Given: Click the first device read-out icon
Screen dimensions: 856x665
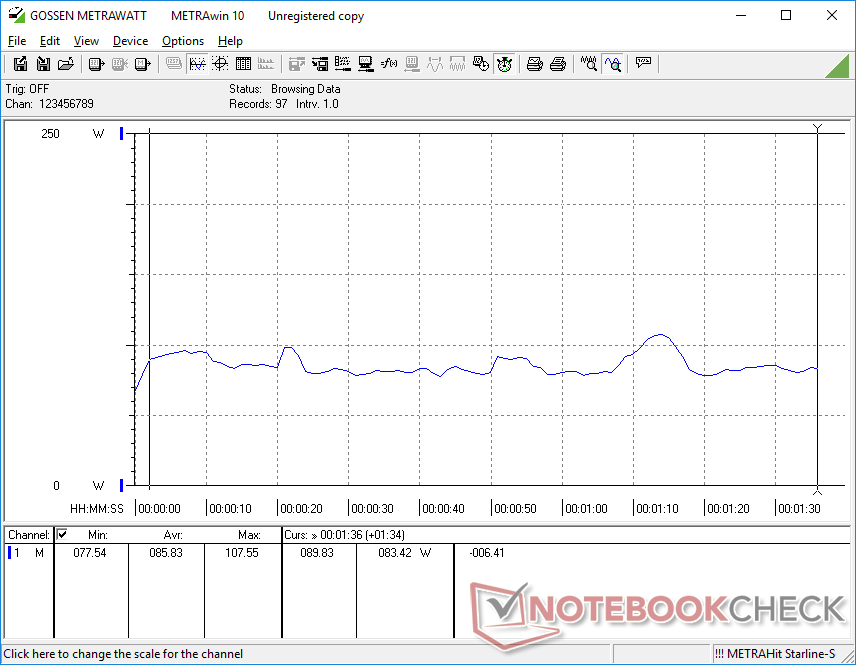Looking at the screenshot, I should point(96,64).
